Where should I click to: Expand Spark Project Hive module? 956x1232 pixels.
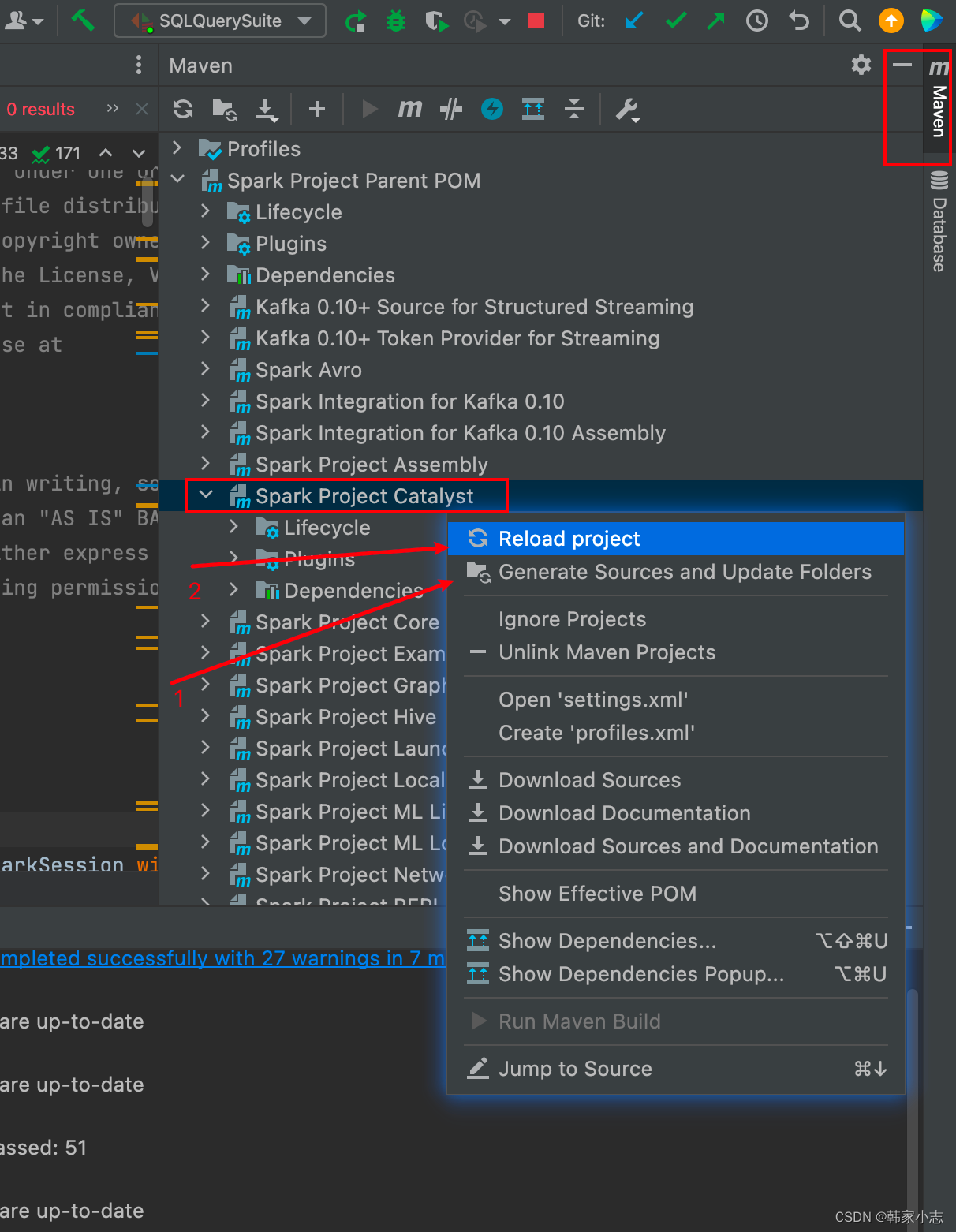[206, 715]
